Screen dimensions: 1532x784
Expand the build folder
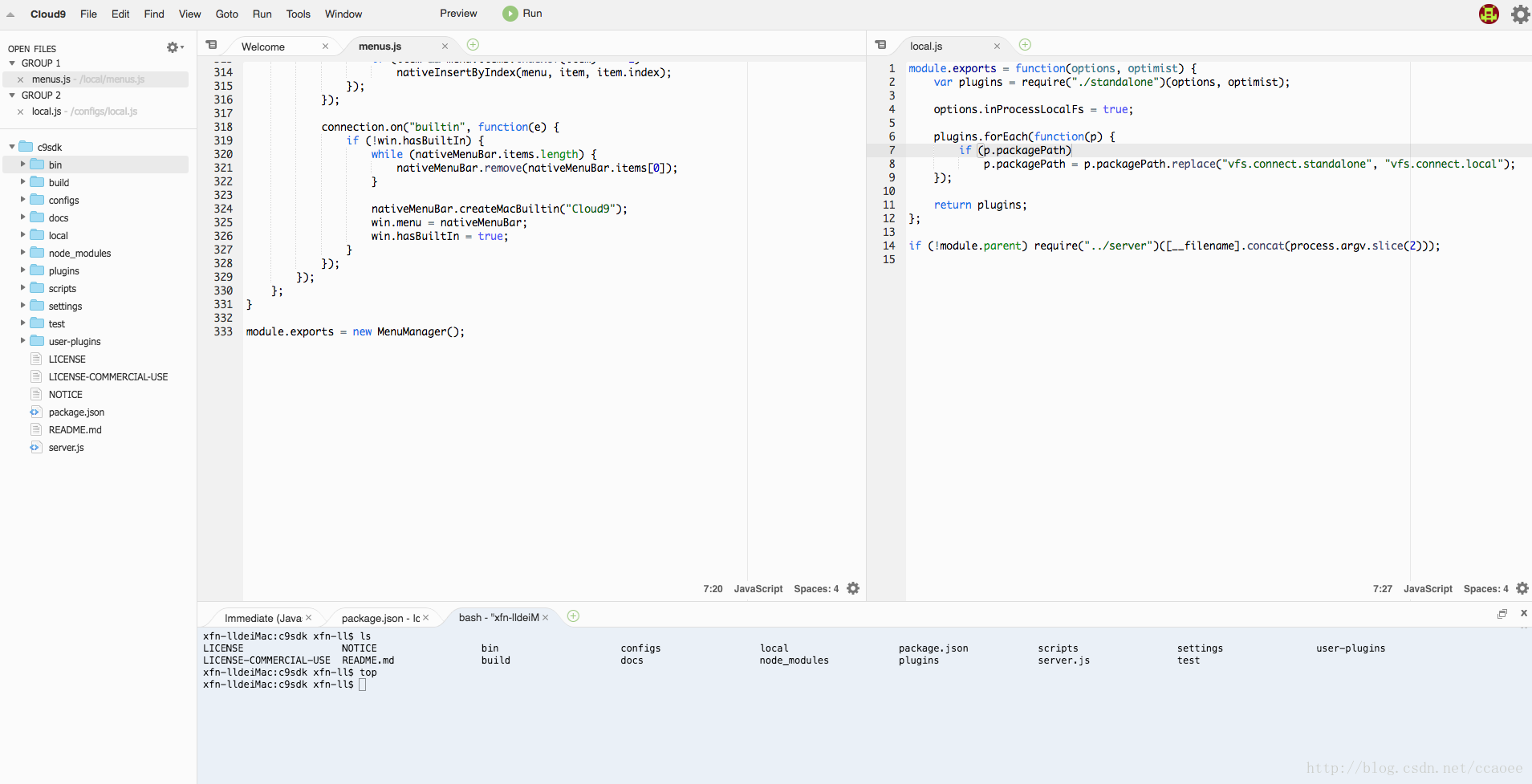coord(22,182)
